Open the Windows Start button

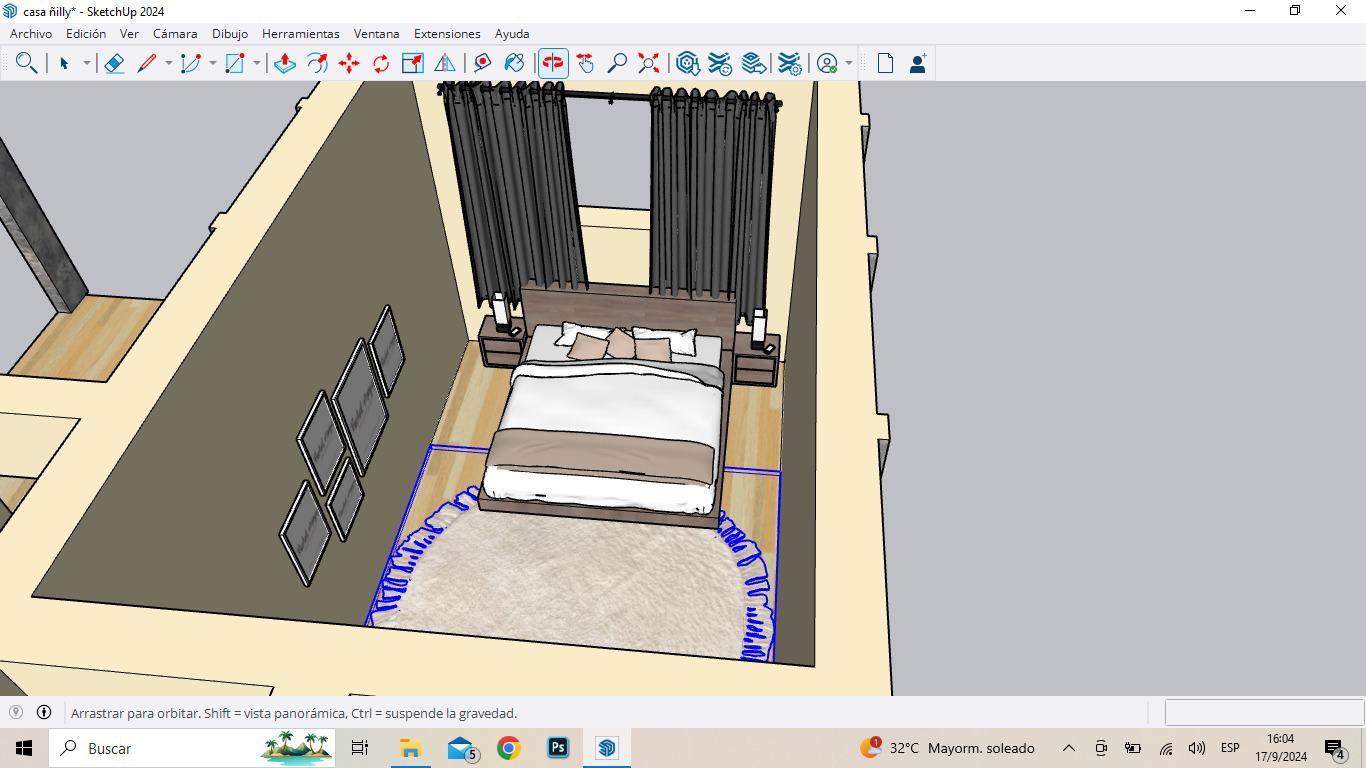pos(24,748)
